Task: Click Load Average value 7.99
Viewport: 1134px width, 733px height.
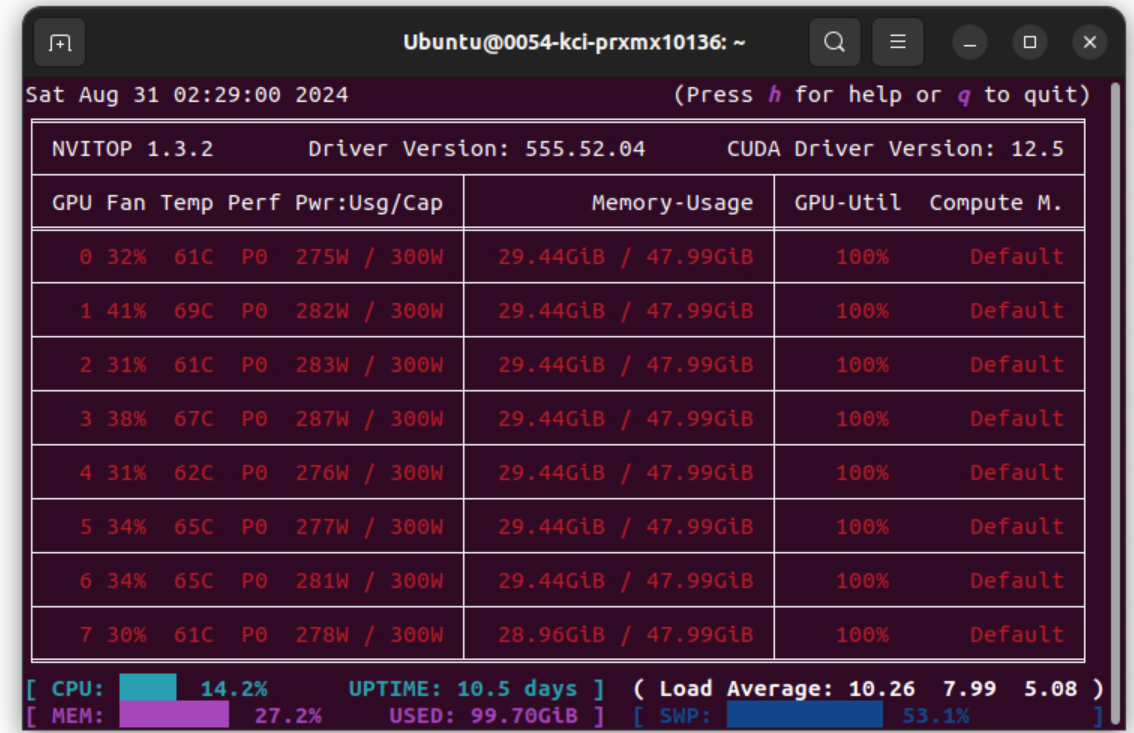Action: [969, 689]
